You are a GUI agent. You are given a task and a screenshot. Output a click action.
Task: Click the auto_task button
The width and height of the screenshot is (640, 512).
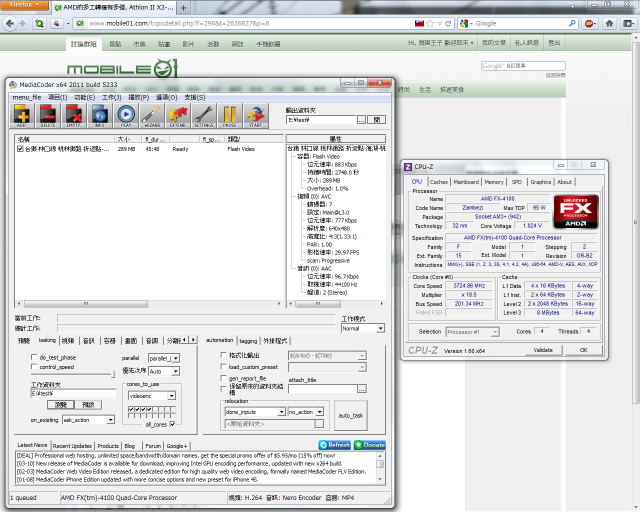click(351, 415)
